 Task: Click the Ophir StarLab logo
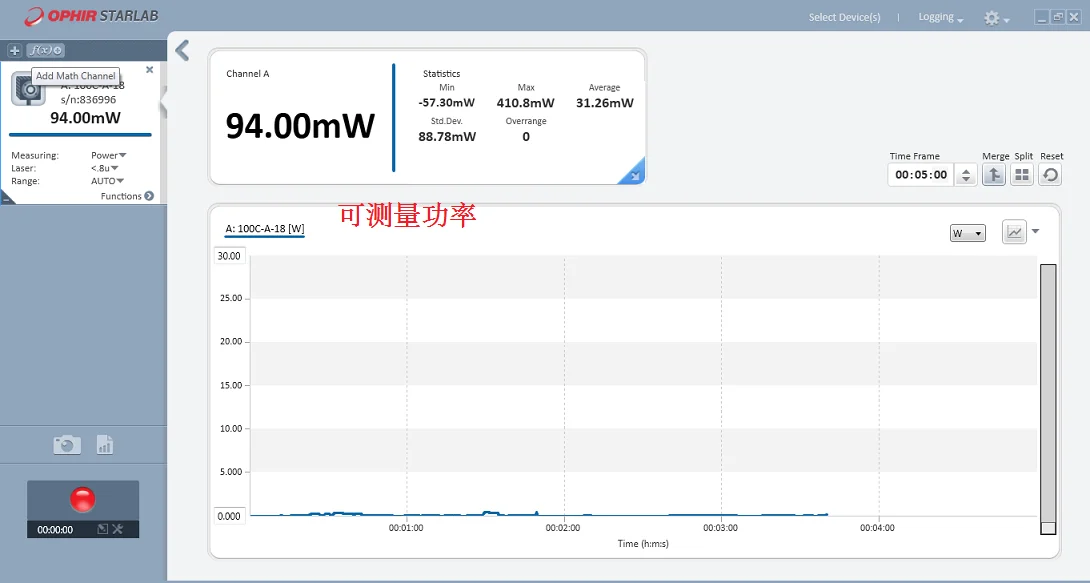91,16
